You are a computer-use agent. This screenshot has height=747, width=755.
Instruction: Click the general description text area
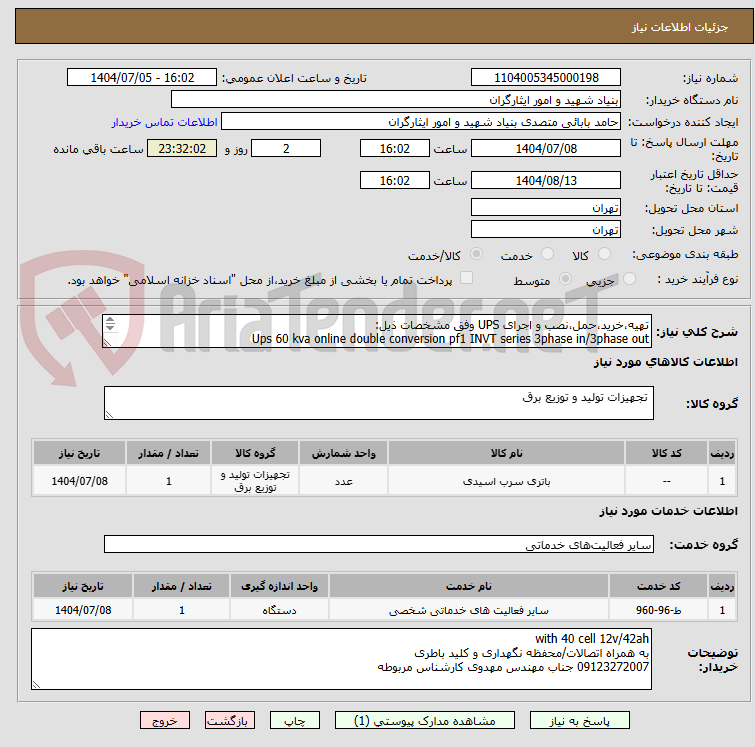[377, 331]
